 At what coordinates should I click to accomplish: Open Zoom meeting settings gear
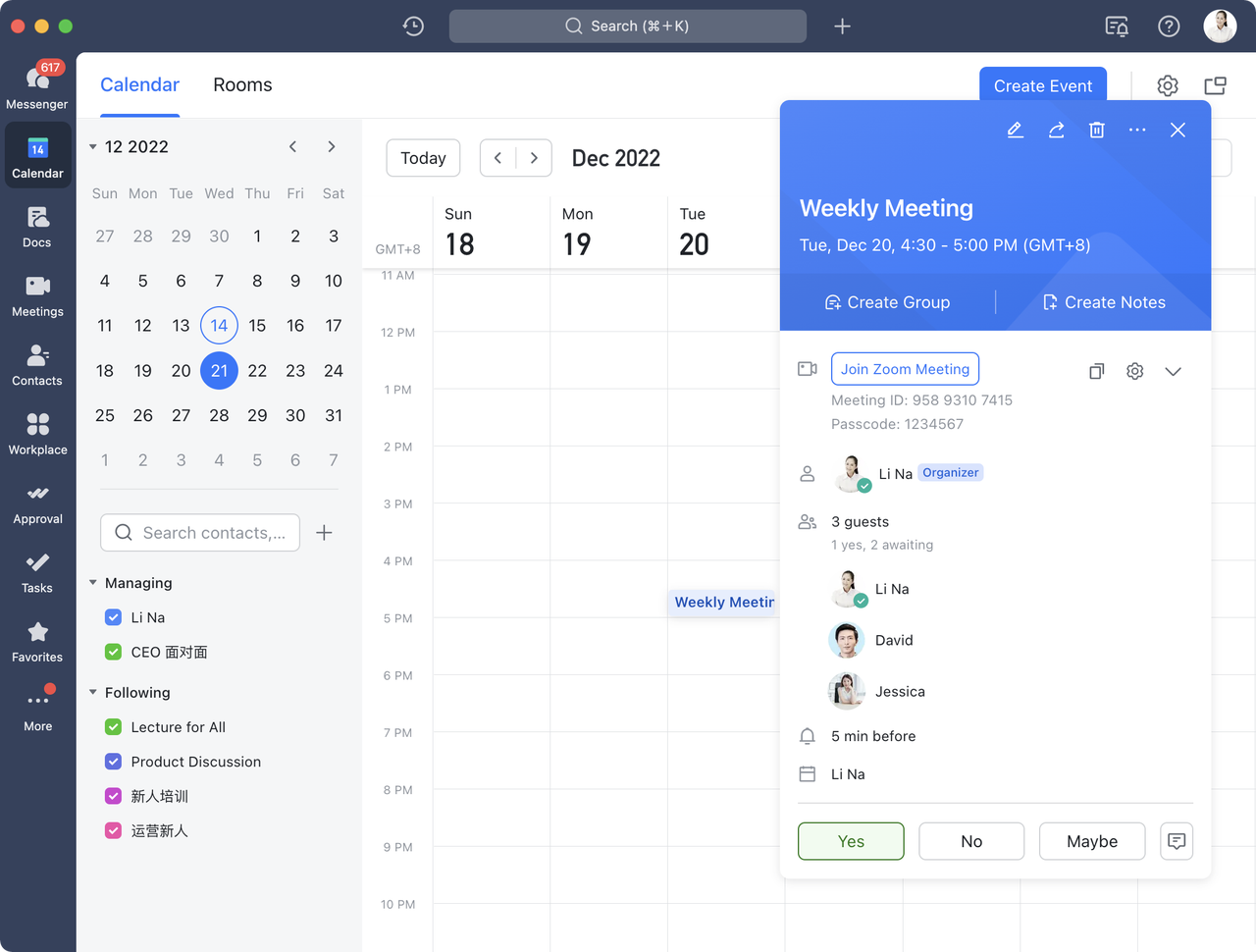[x=1134, y=371]
